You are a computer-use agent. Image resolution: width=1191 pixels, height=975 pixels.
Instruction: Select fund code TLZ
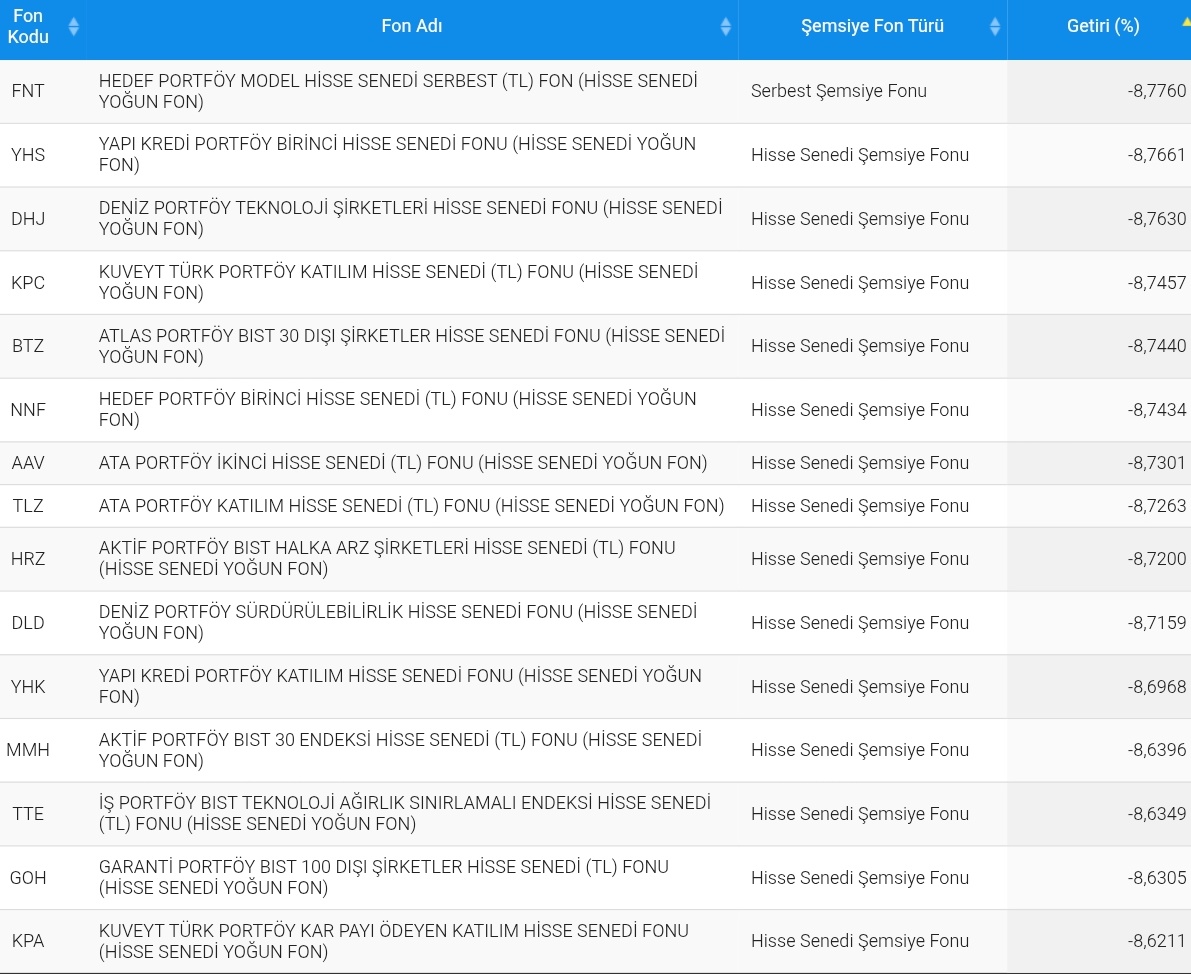[28, 506]
